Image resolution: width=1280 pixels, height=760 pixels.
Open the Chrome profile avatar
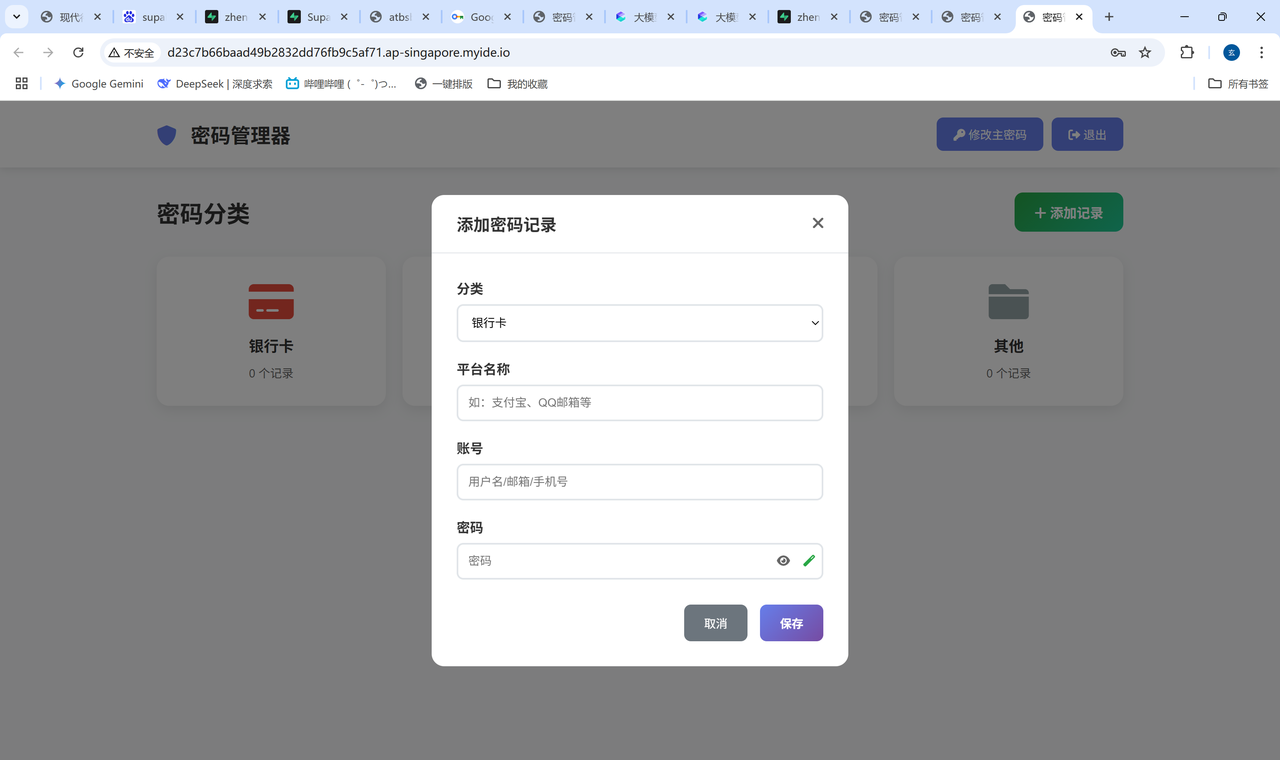(x=1231, y=52)
